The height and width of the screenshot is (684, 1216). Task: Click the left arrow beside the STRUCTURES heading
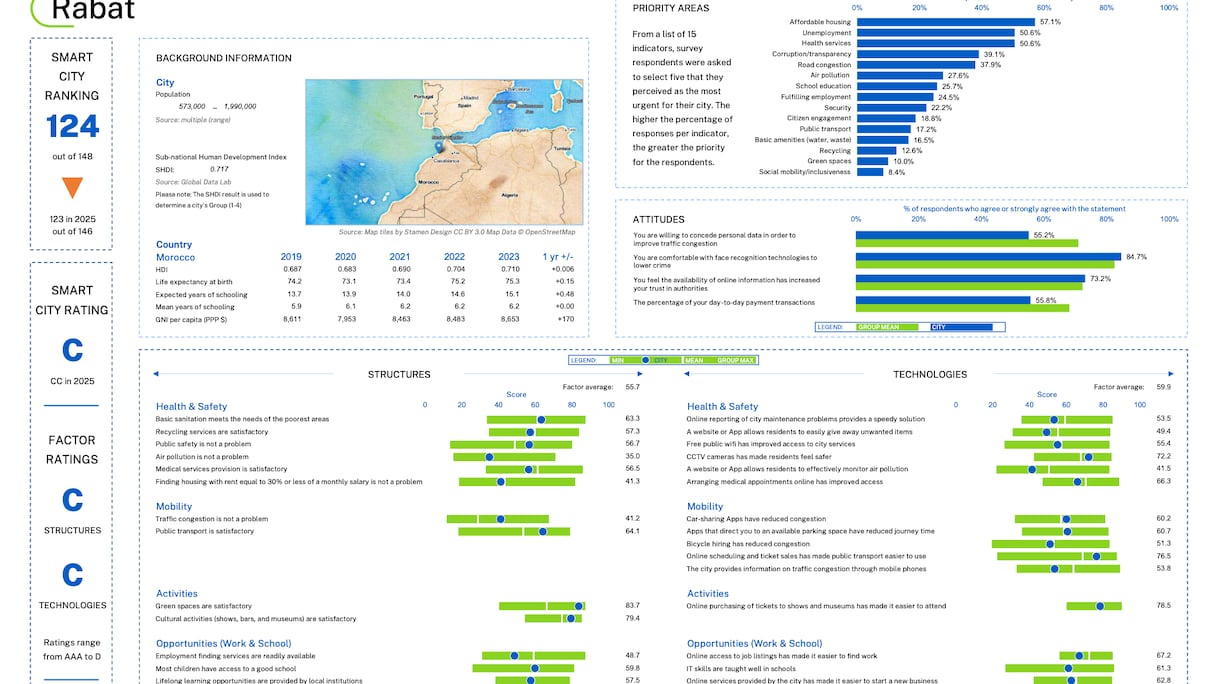[x=156, y=375]
